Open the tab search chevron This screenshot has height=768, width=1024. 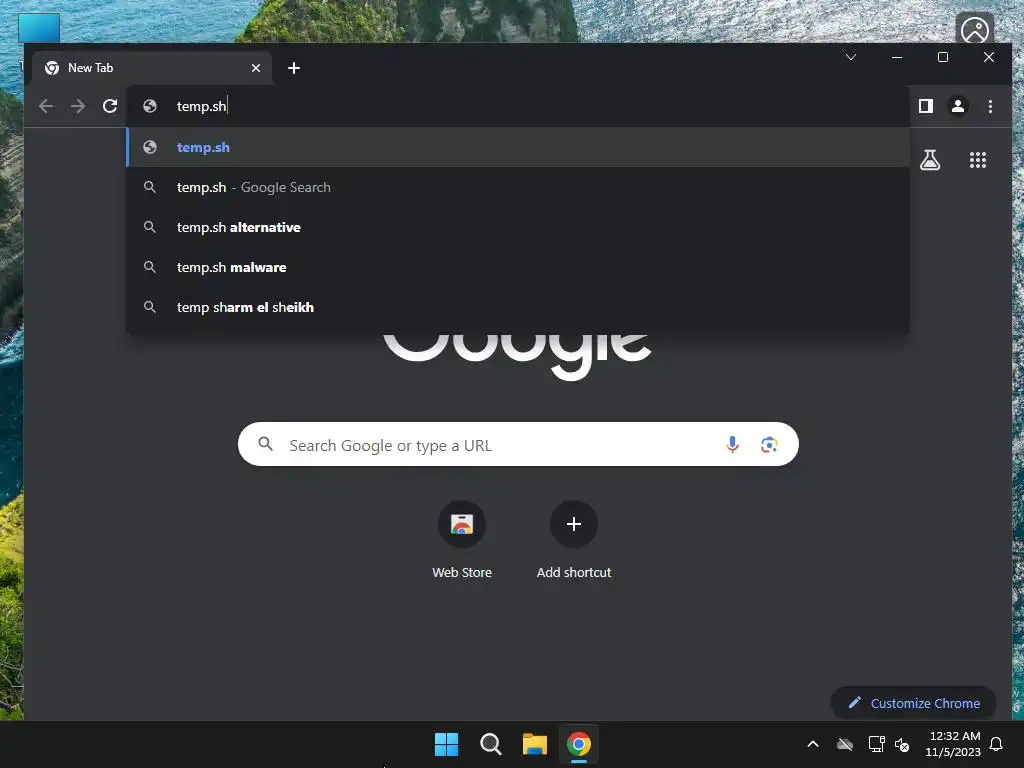[851, 57]
